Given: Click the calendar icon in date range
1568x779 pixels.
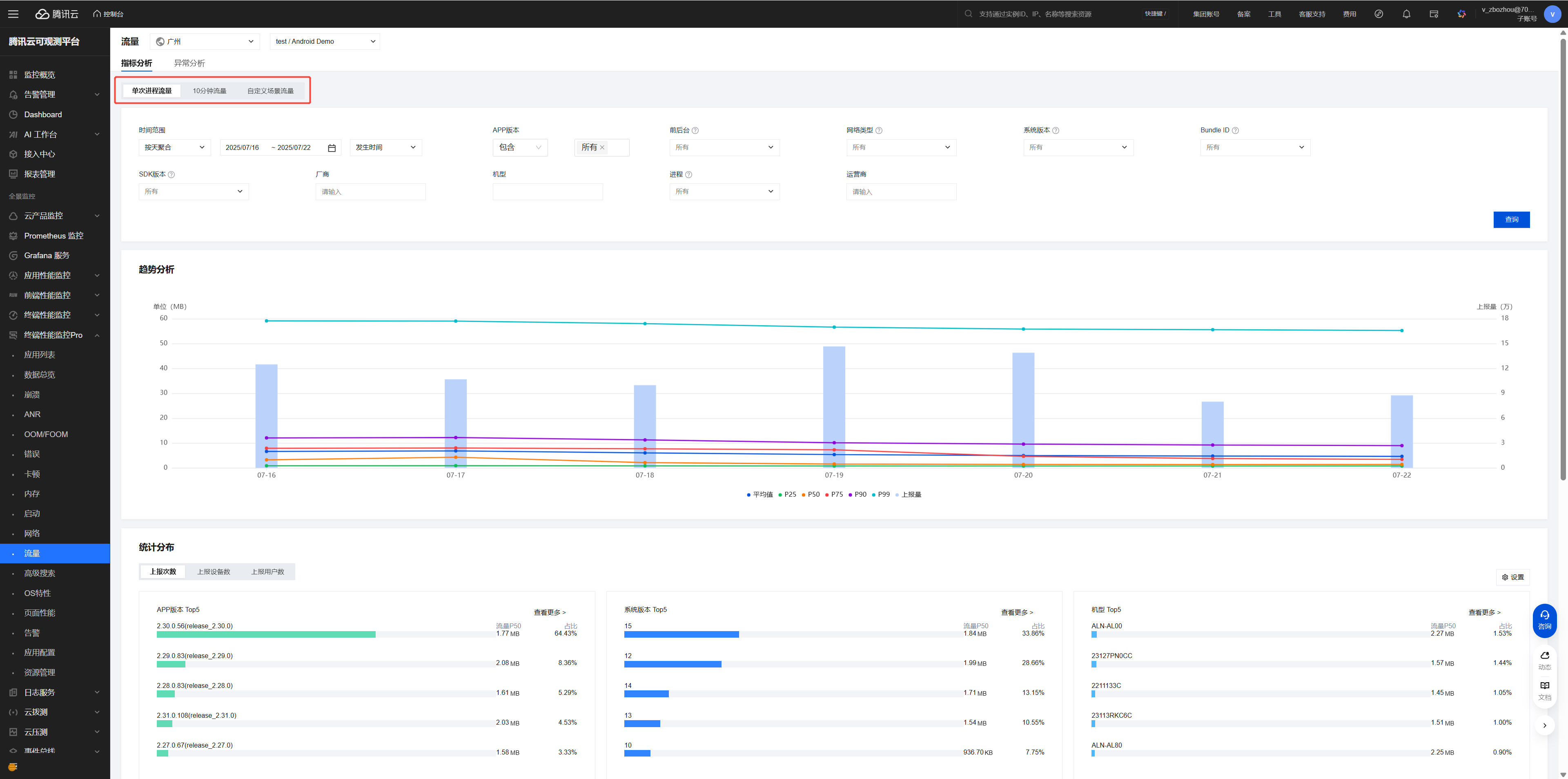Looking at the screenshot, I should 332,148.
